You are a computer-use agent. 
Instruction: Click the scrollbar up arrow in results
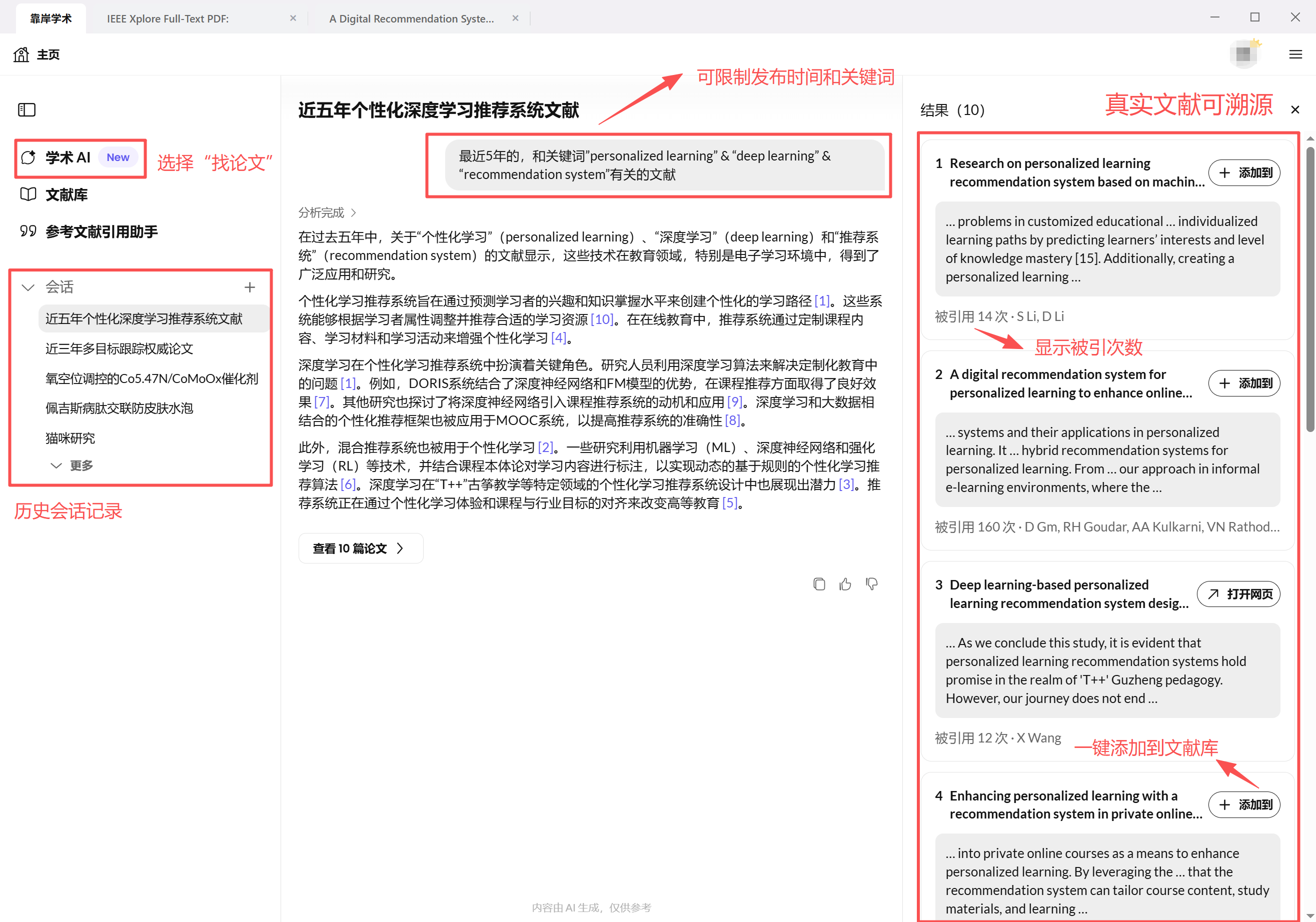pos(1309,138)
